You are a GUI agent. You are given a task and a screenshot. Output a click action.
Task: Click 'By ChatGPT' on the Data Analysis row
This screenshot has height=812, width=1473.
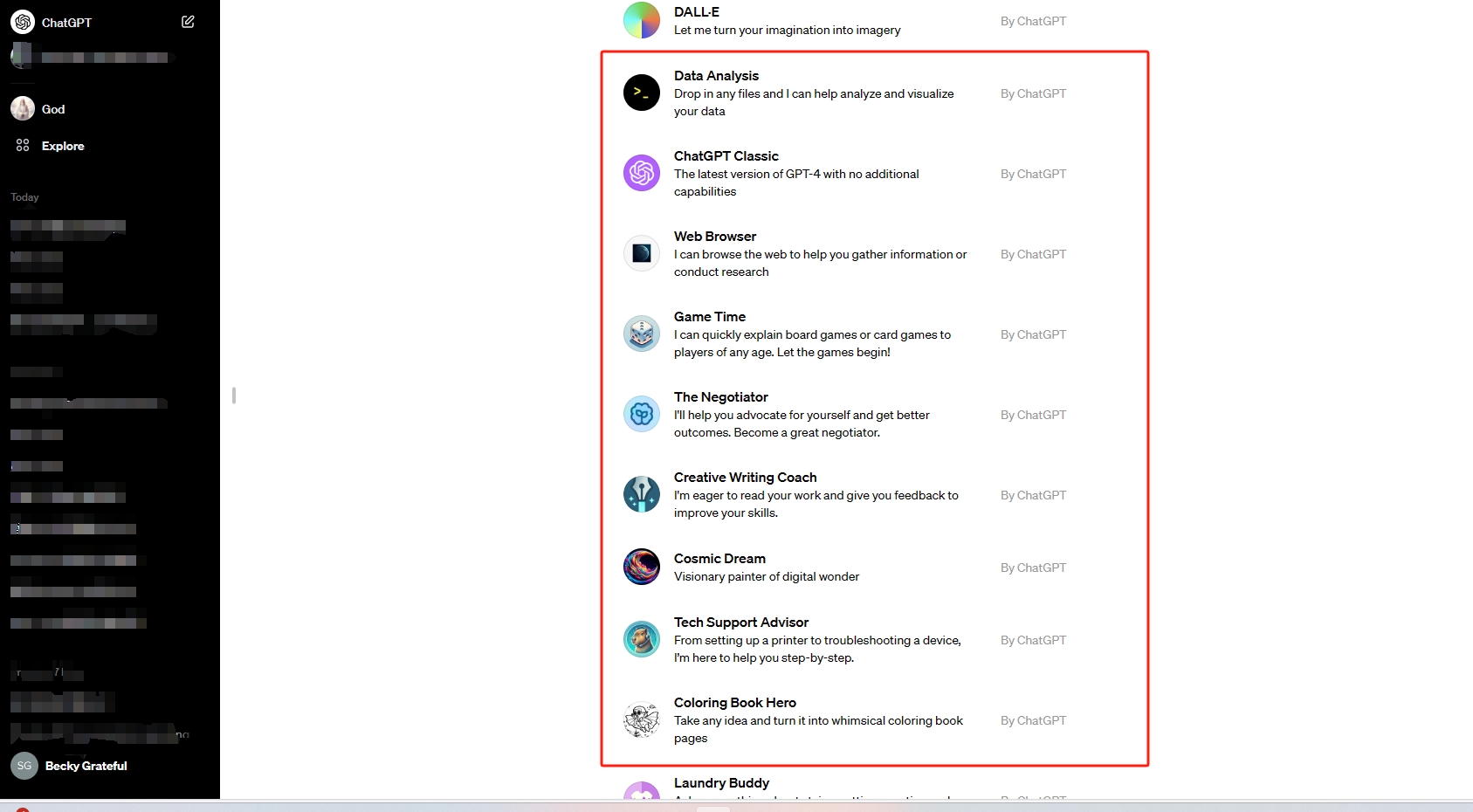1033,93
